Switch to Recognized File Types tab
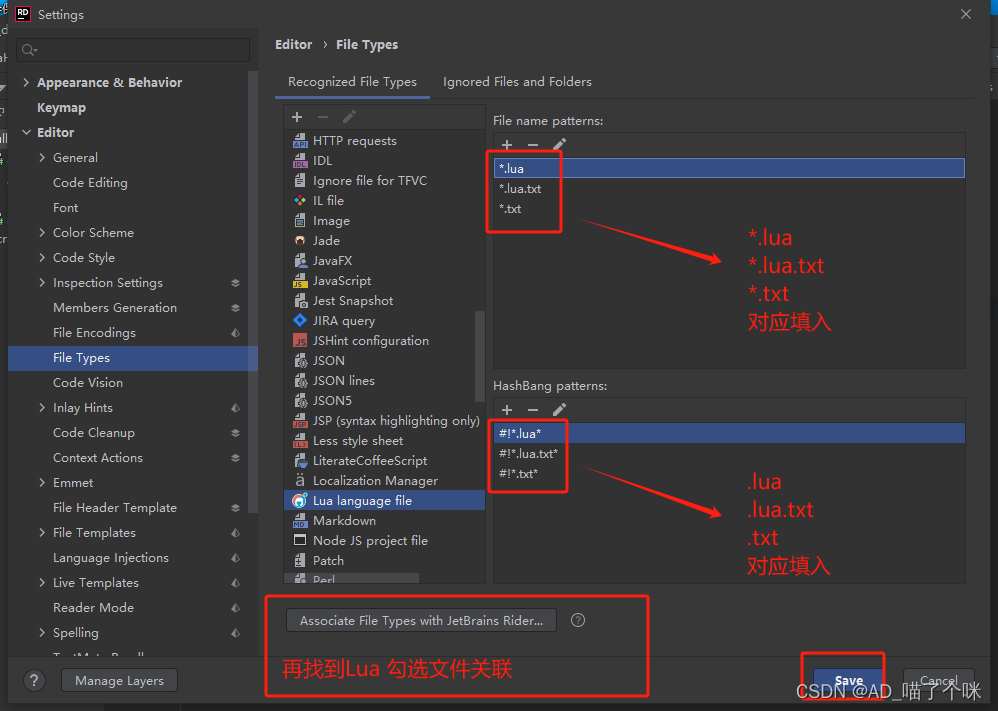This screenshot has height=711, width=998. (352, 81)
